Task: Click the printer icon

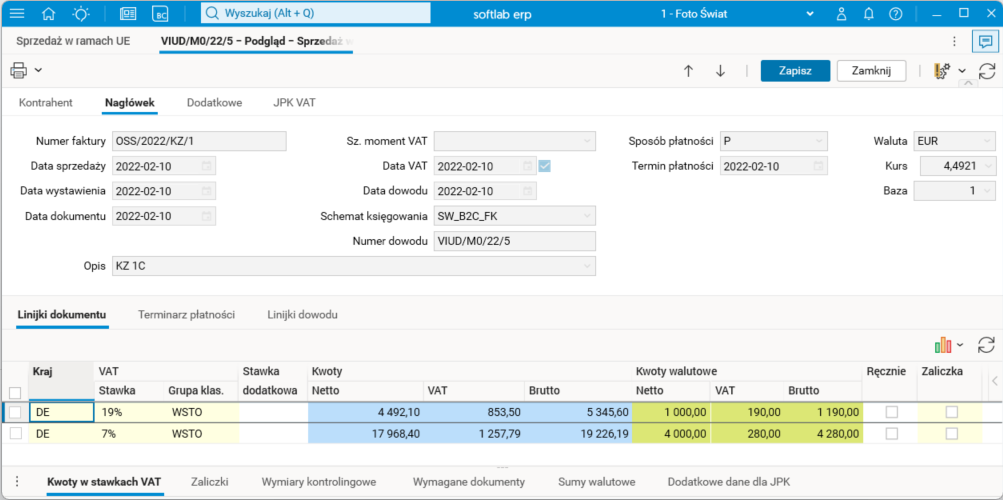Action: tap(19, 70)
